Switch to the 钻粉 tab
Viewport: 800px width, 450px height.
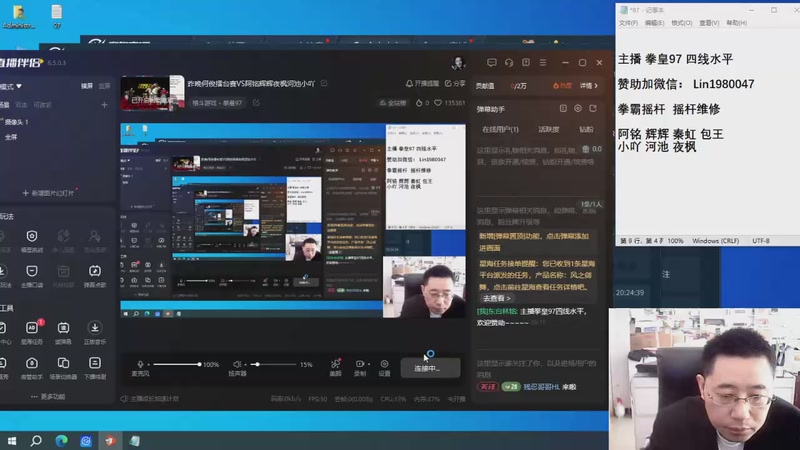586,130
